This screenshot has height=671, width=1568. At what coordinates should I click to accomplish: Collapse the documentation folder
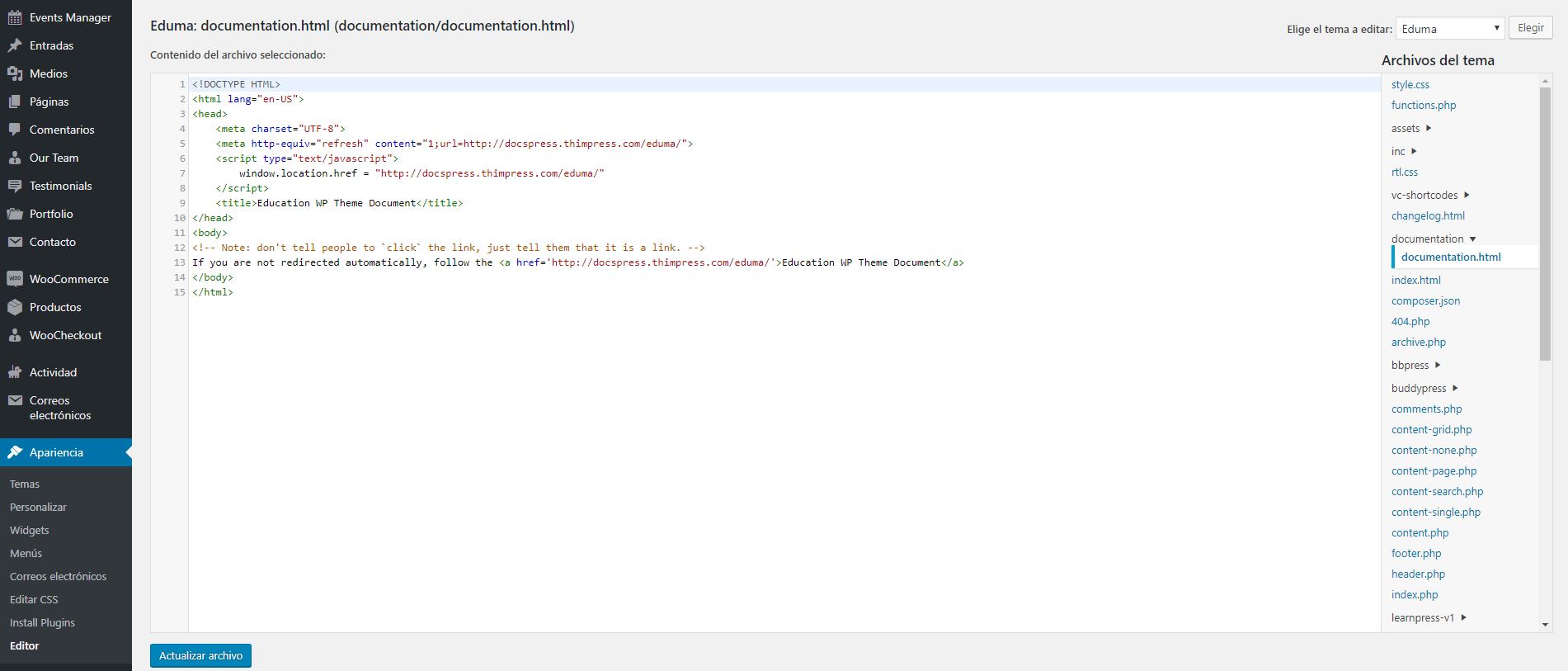point(1434,239)
